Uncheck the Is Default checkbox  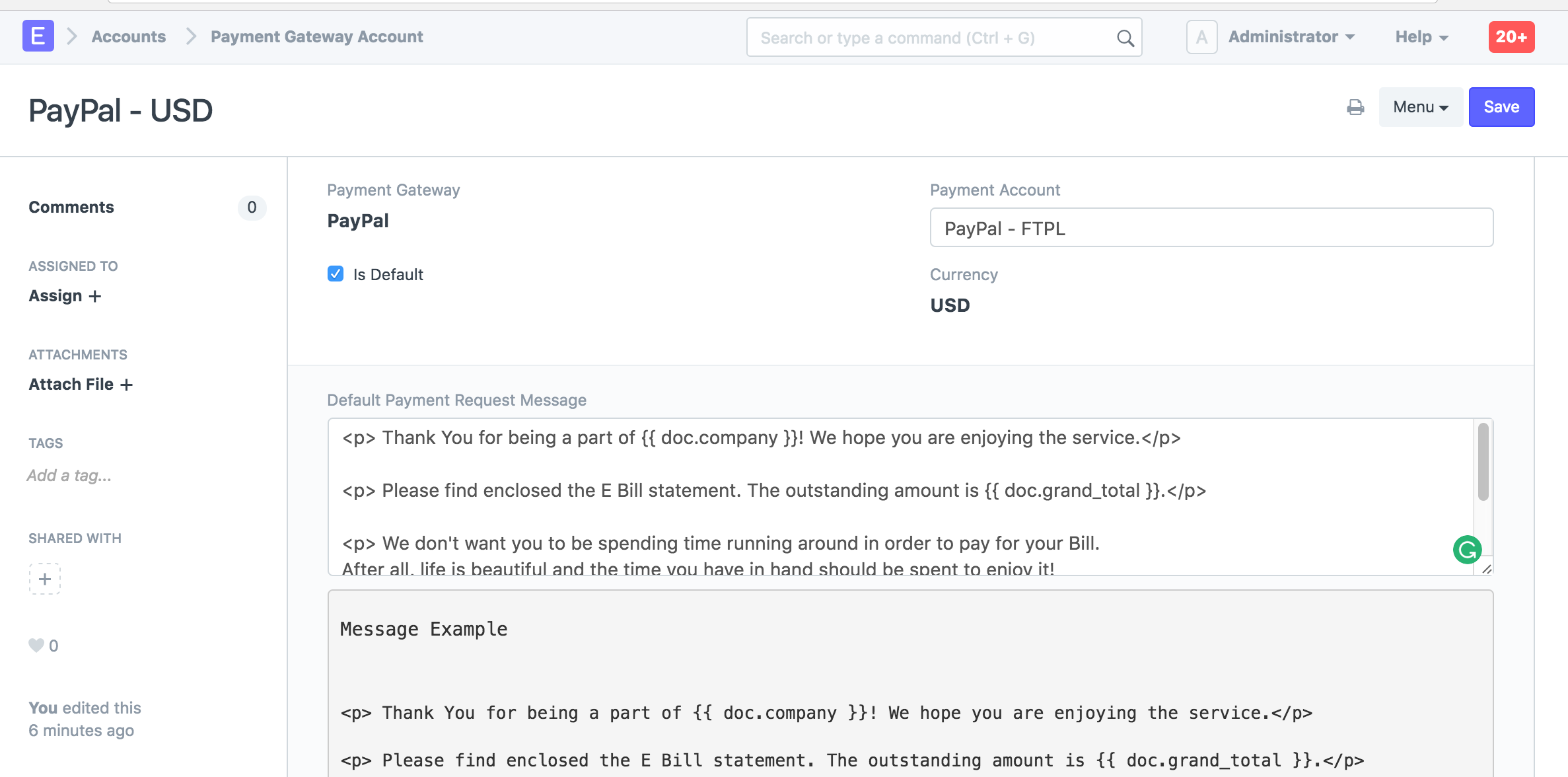[x=336, y=274]
